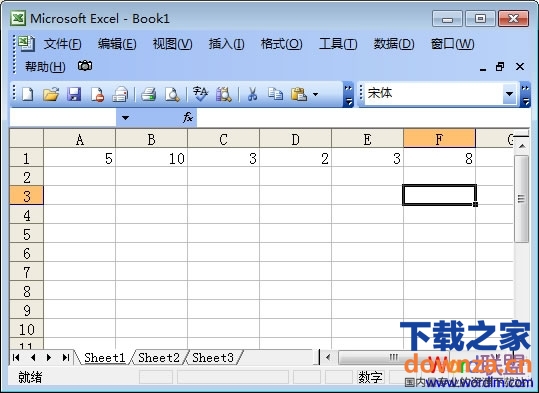Run spelling check icon
Image resolution: width=539 pixels, height=393 pixels.
pos(200,94)
